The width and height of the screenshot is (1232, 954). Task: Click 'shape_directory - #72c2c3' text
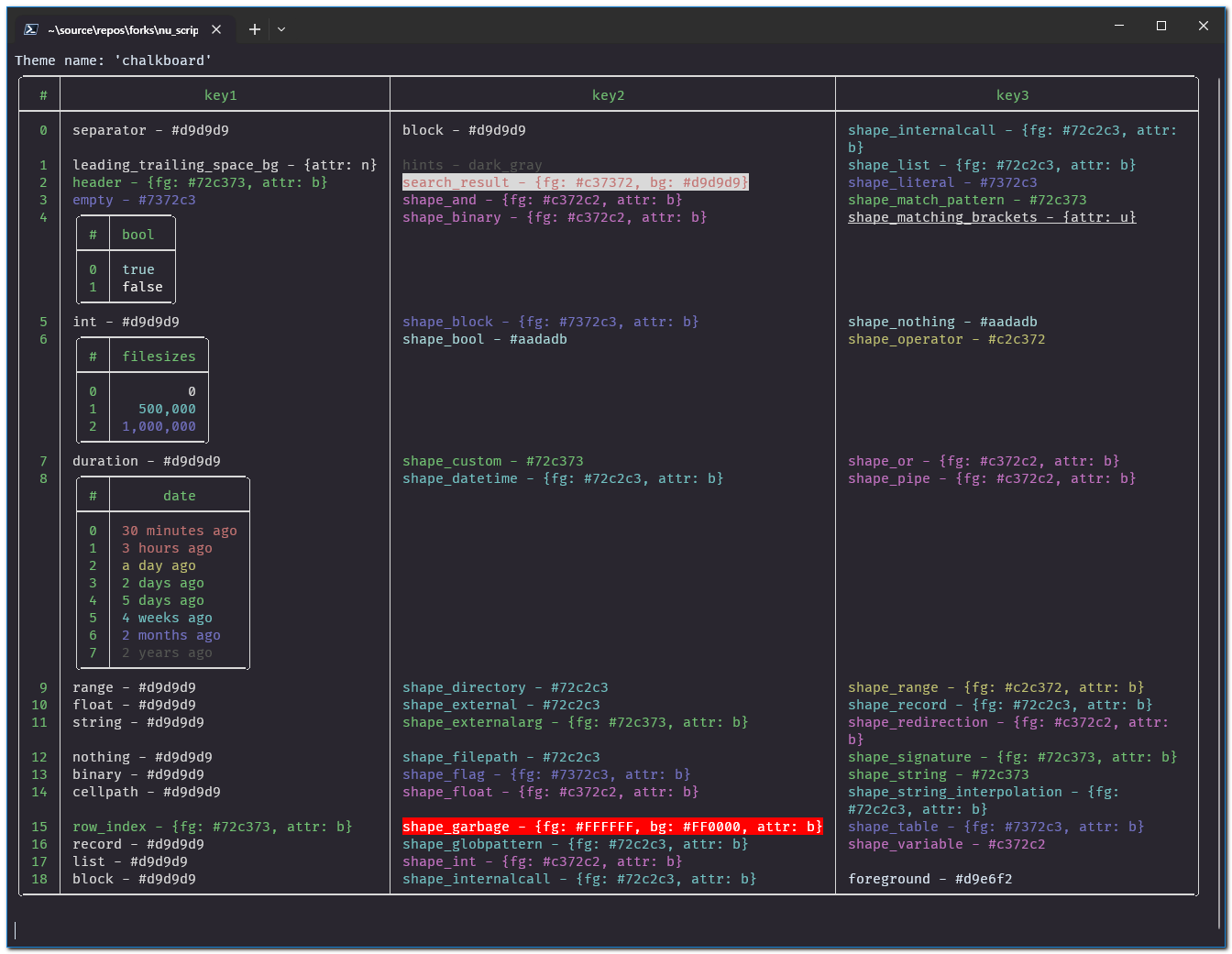[506, 687]
